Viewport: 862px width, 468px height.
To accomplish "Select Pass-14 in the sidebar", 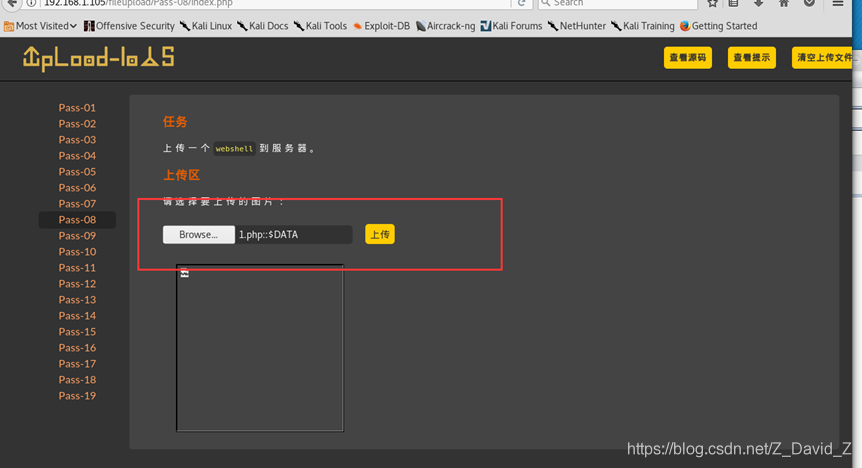I will pyautogui.click(x=77, y=316).
